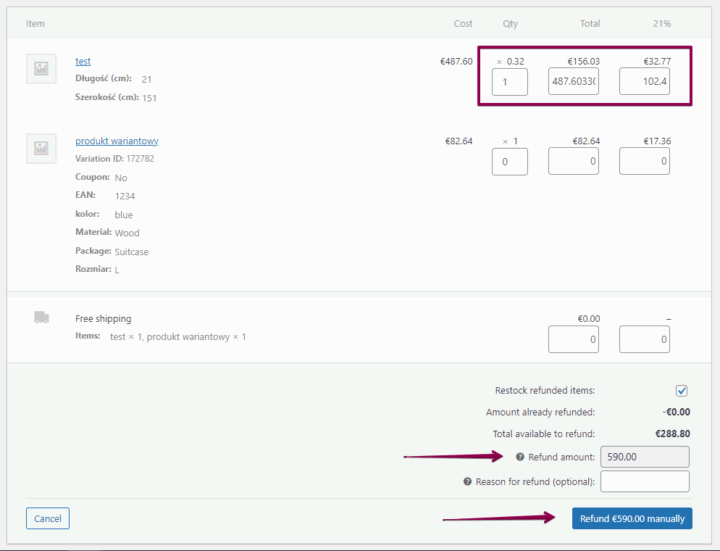Click the help icon beside Reason for refund

[x=467, y=482]
